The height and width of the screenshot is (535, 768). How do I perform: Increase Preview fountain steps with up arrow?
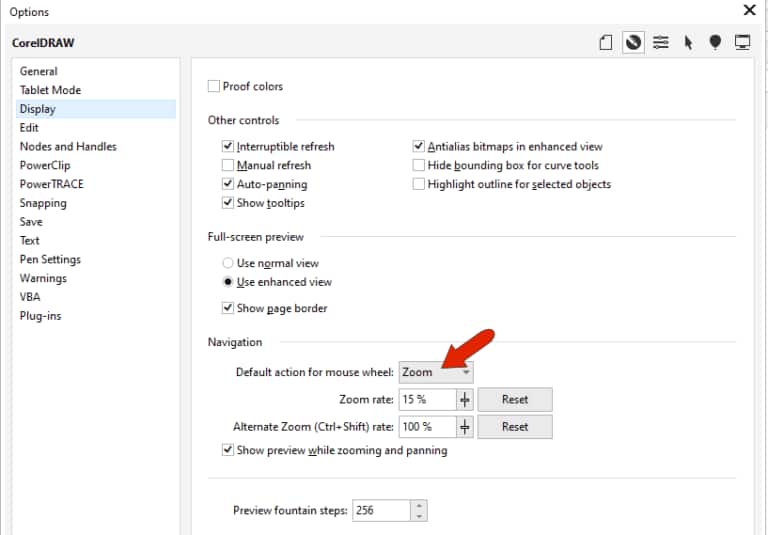click(419, 505)
